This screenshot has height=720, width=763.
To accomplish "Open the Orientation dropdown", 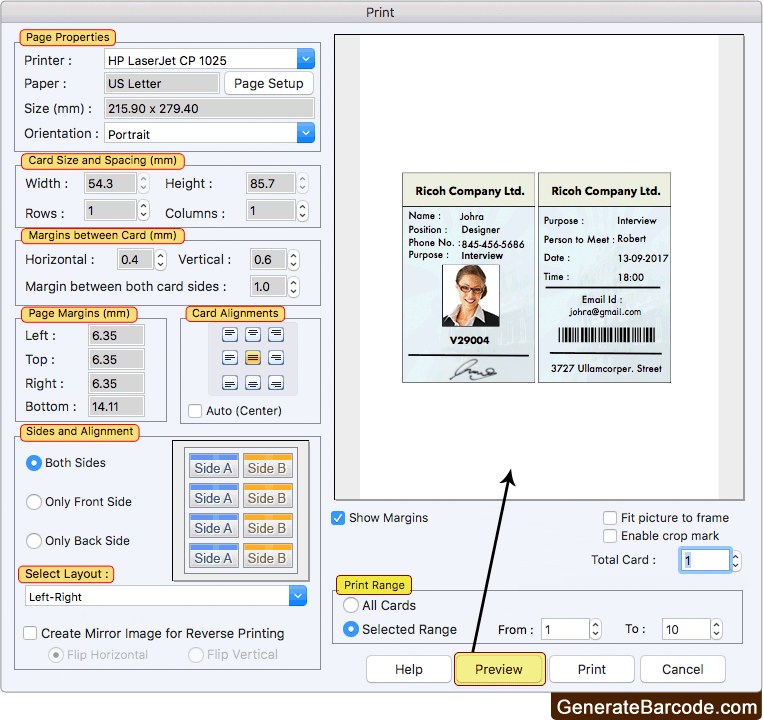I will click(306, 133).
